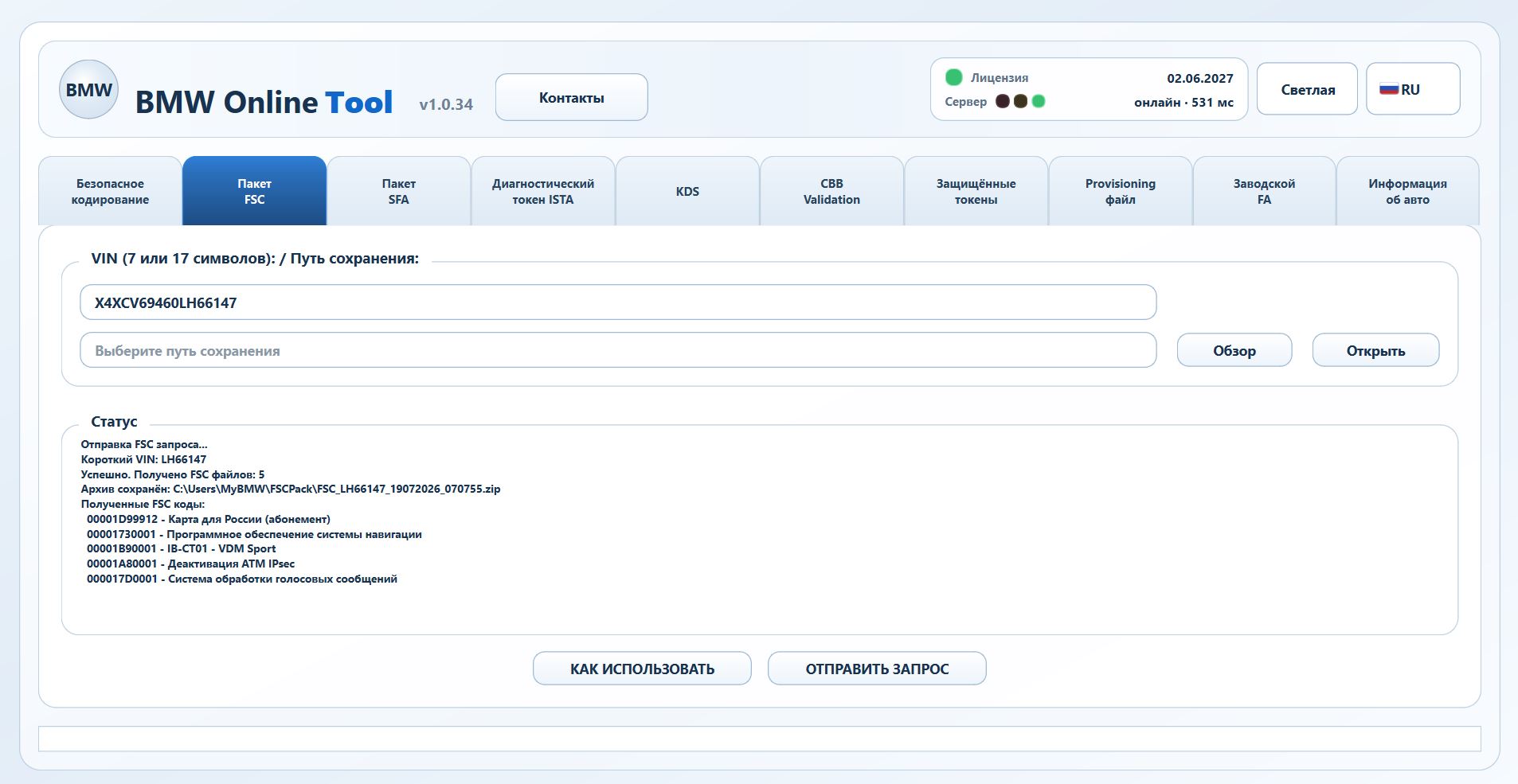Click the saved archive path line
Image resolution: width=1518 pixels, height=784 pixels.
291,490
